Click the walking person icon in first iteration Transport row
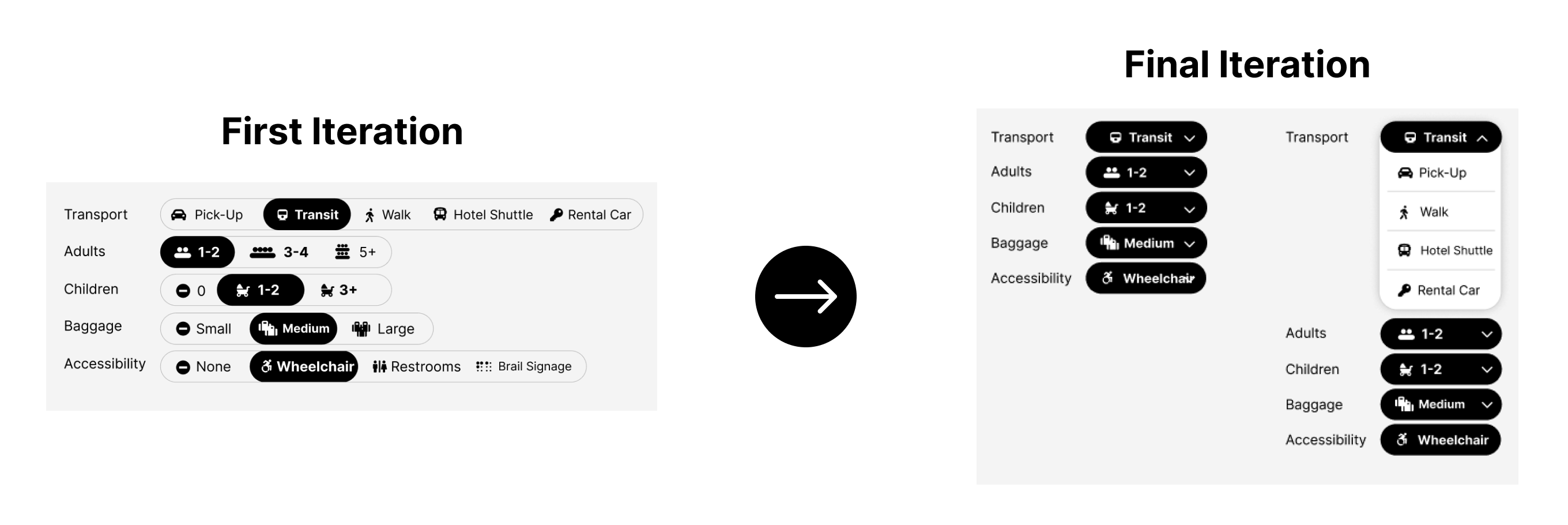Image resolution: width=1568 pixels, height=525 pixels. tap(370, 215)
